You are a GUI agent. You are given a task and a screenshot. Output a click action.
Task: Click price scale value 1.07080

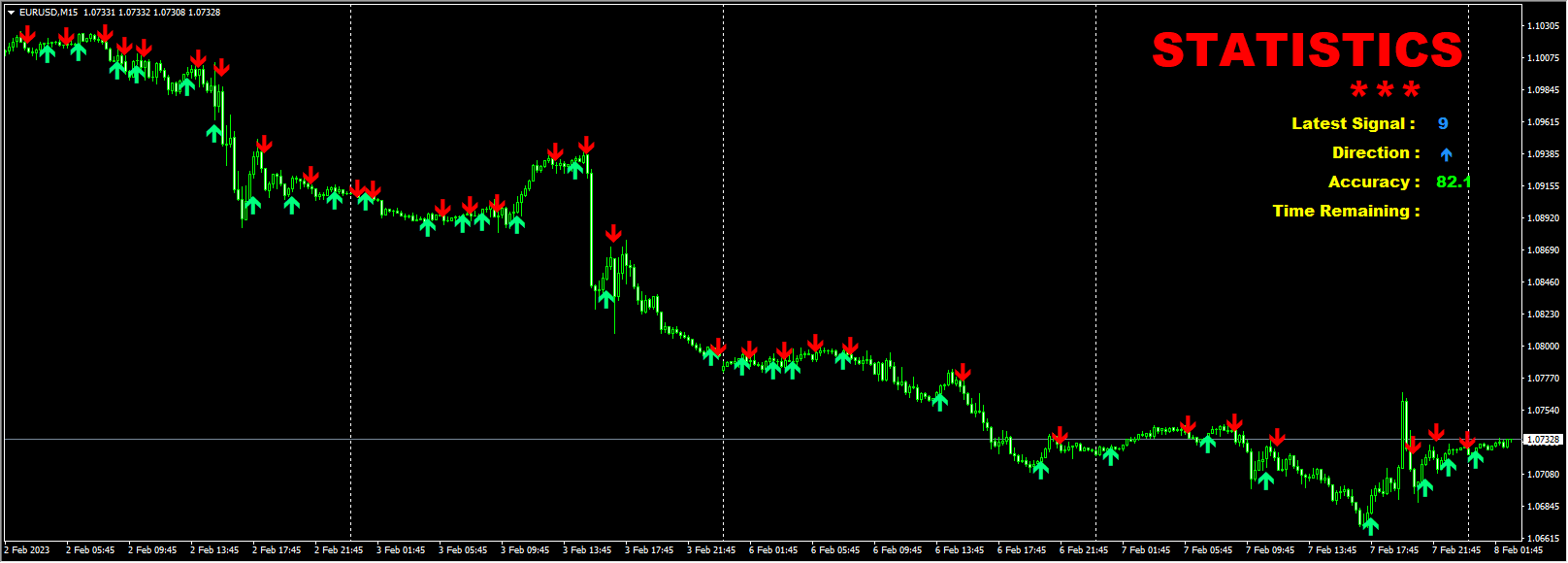click(x=1543, y=475)
